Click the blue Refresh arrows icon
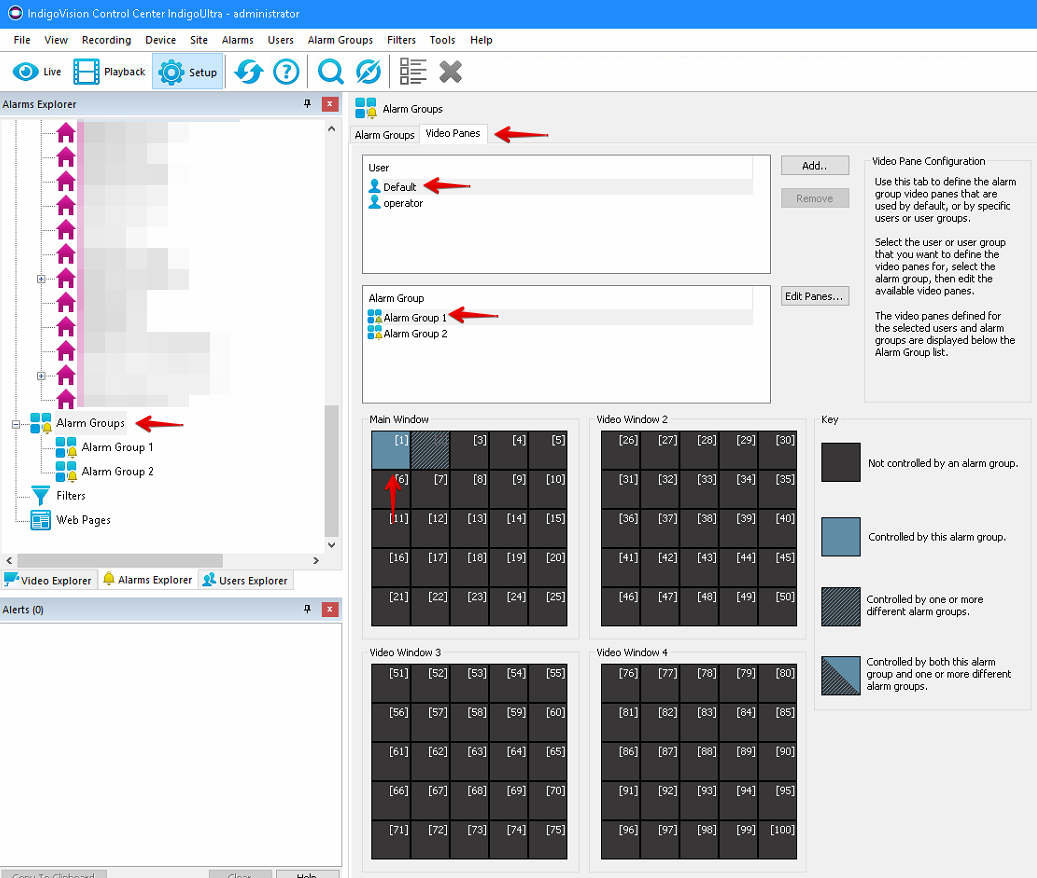This screenshot has height=878, width=1037. coord(249,71)
